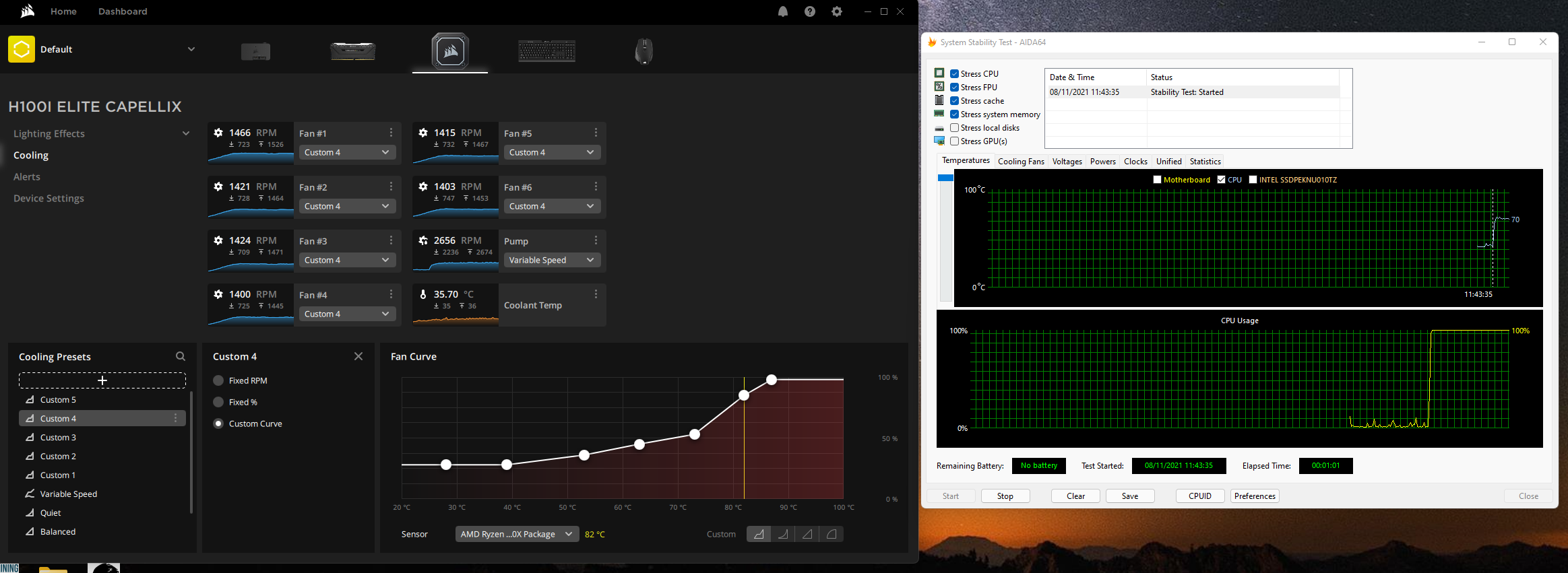
Task: Click Save button in AIDA64
Action: pos(1130,496)
